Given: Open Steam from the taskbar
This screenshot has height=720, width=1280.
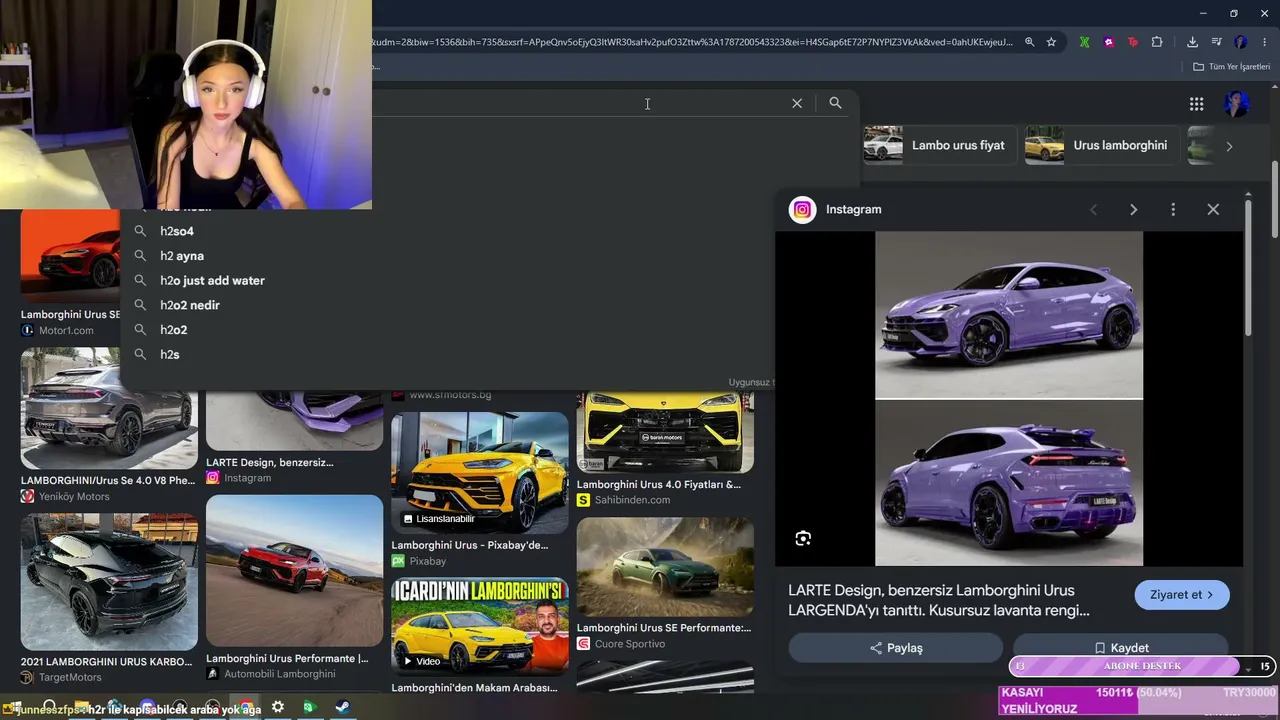Looking at the screenshot, I should pos(342,707).
